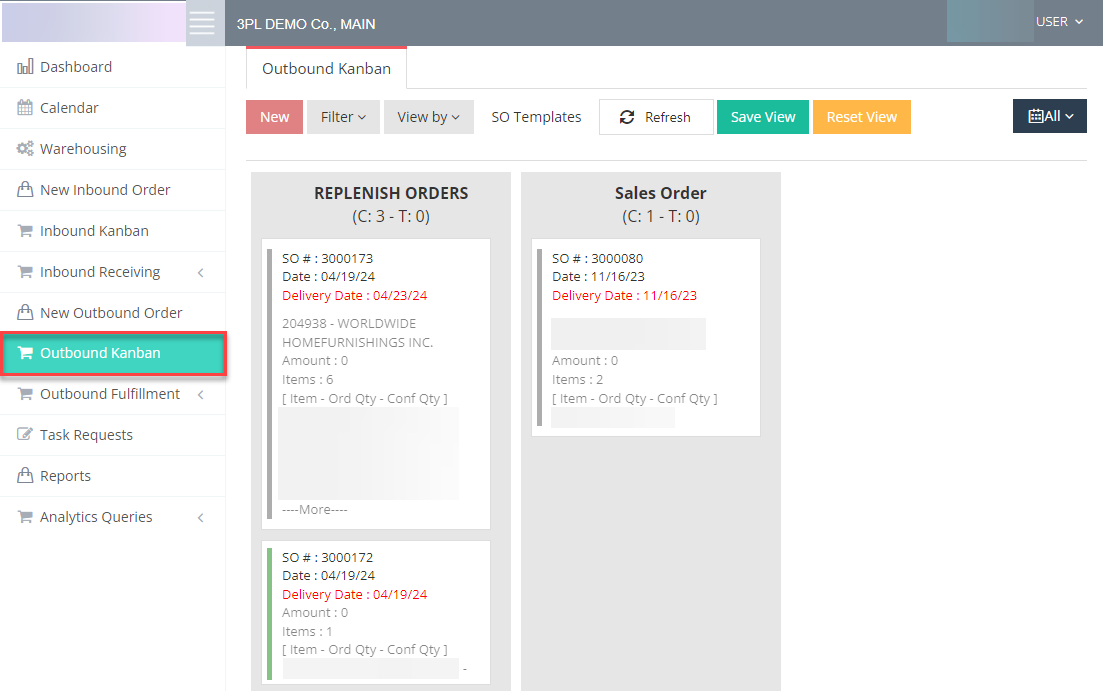The height and width of the screenshot is (691, 1103).
Task: Select the Outbound Kanban tab
Action: 326,69
